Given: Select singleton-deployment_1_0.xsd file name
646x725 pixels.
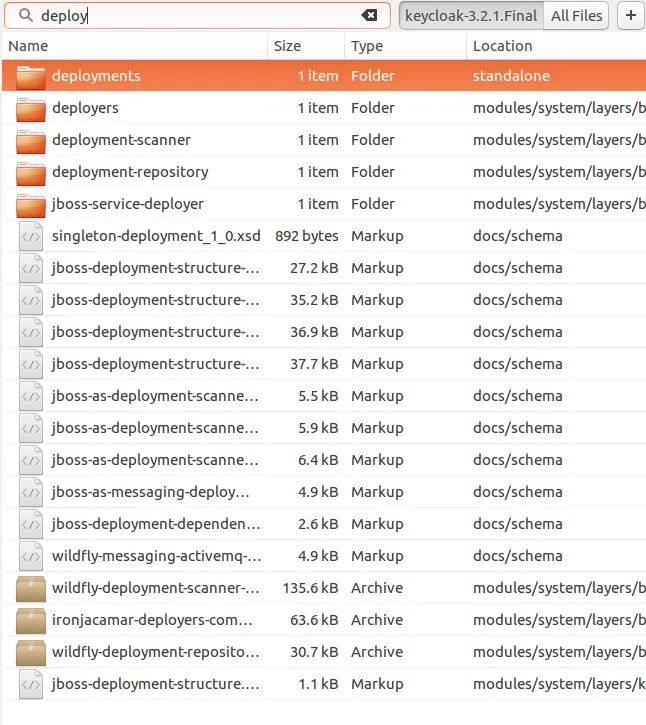Looking at the screenshot, I should click(x=156, y=236).
